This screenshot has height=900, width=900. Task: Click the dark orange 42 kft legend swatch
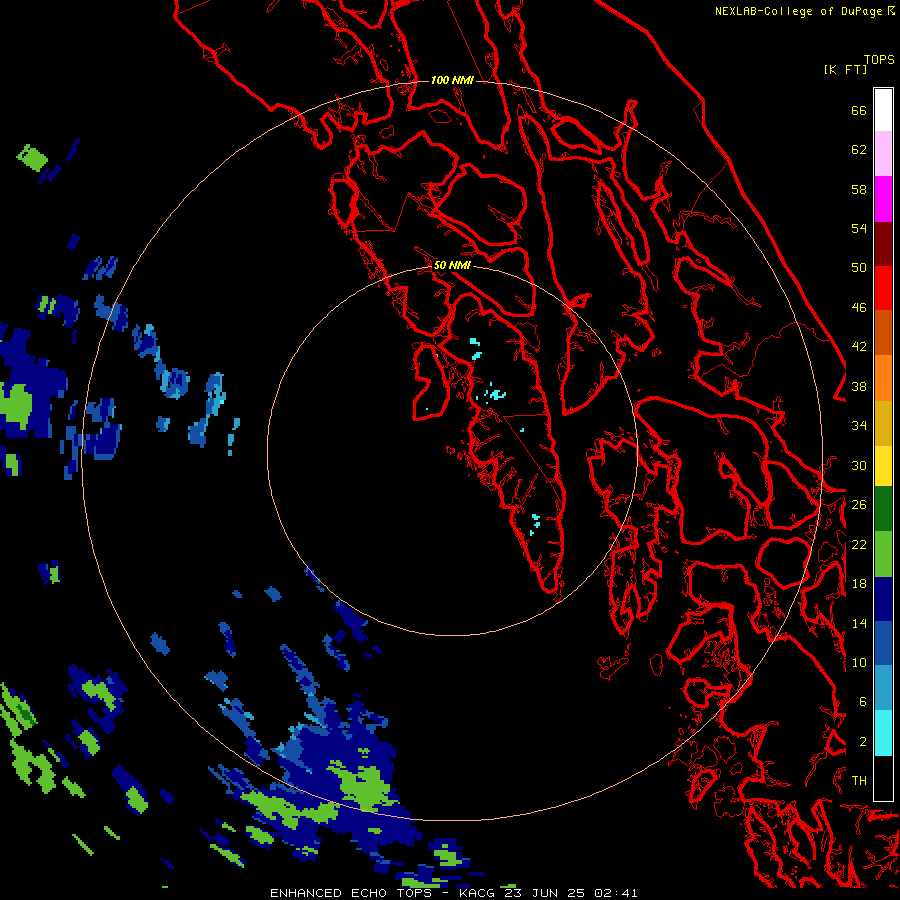point(883,332)
